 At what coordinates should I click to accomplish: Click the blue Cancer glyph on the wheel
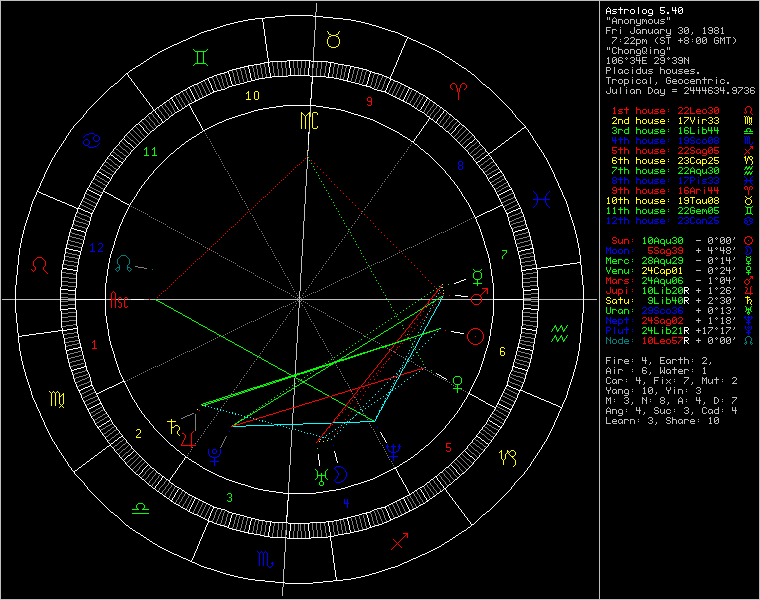click(x=92, y=141)
